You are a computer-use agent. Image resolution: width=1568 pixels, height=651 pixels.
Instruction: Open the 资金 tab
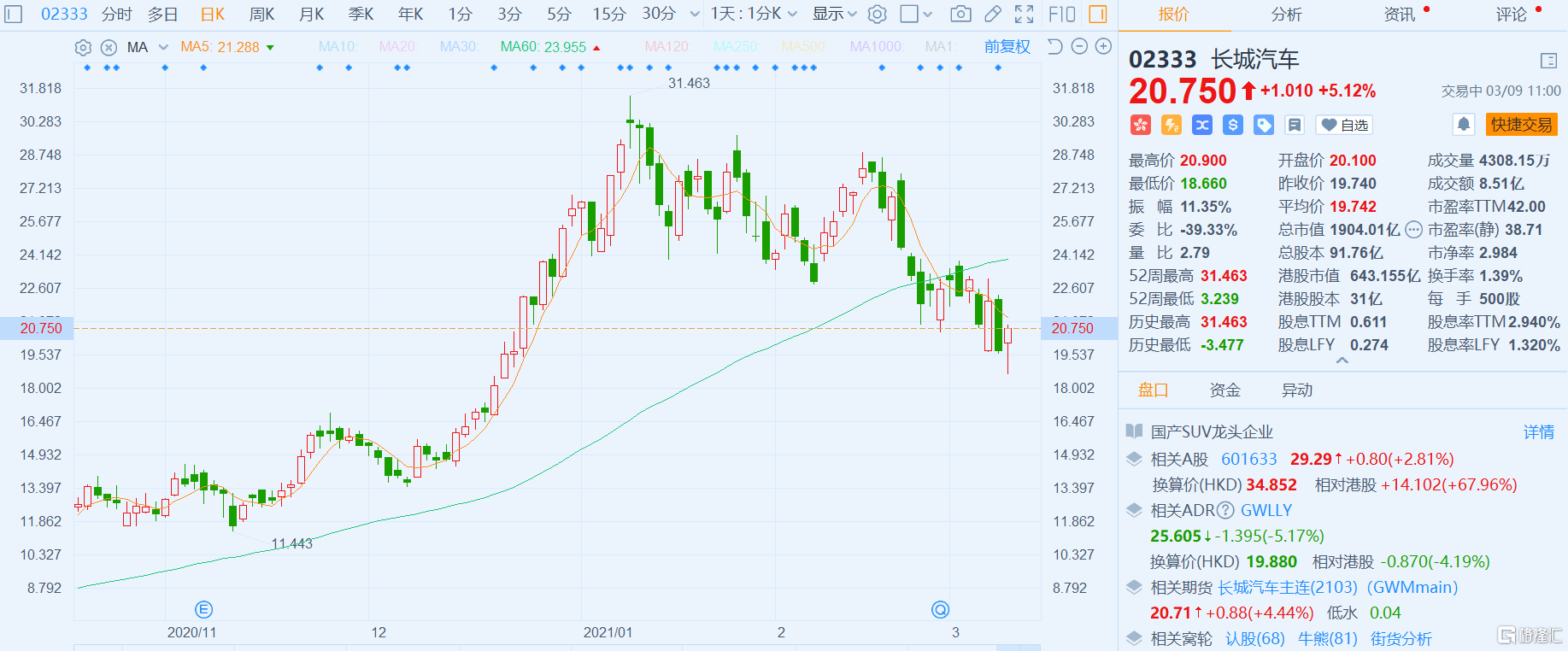1224,390
